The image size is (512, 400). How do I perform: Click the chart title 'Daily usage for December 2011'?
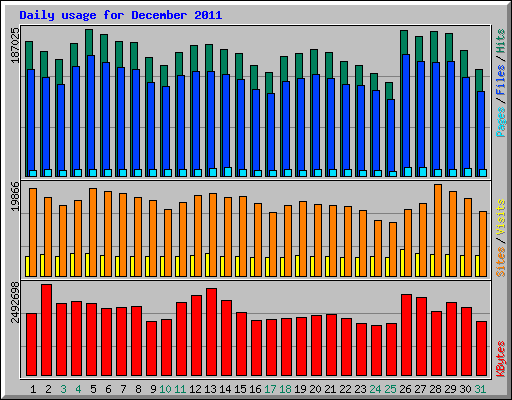pos(121,15)
